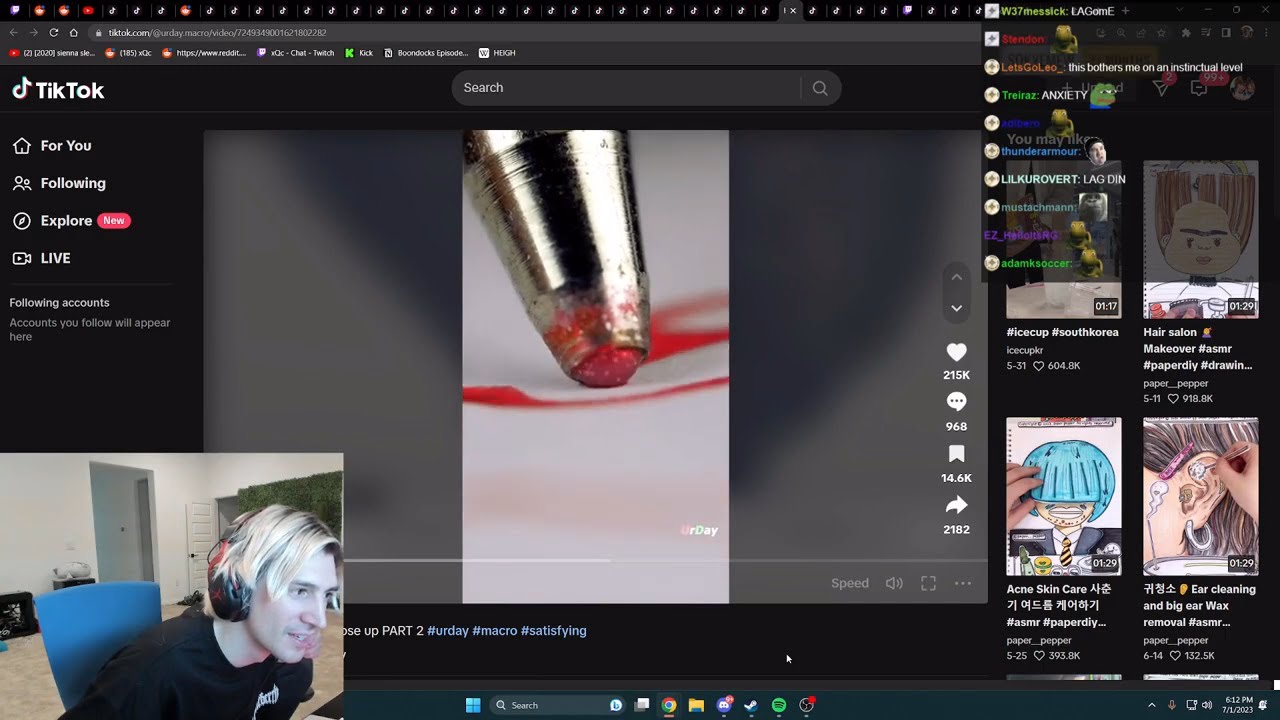Viewport: 1280px width, 720px height.
Task: Open Spotify from the taskbar
Action: coord(779,705)
